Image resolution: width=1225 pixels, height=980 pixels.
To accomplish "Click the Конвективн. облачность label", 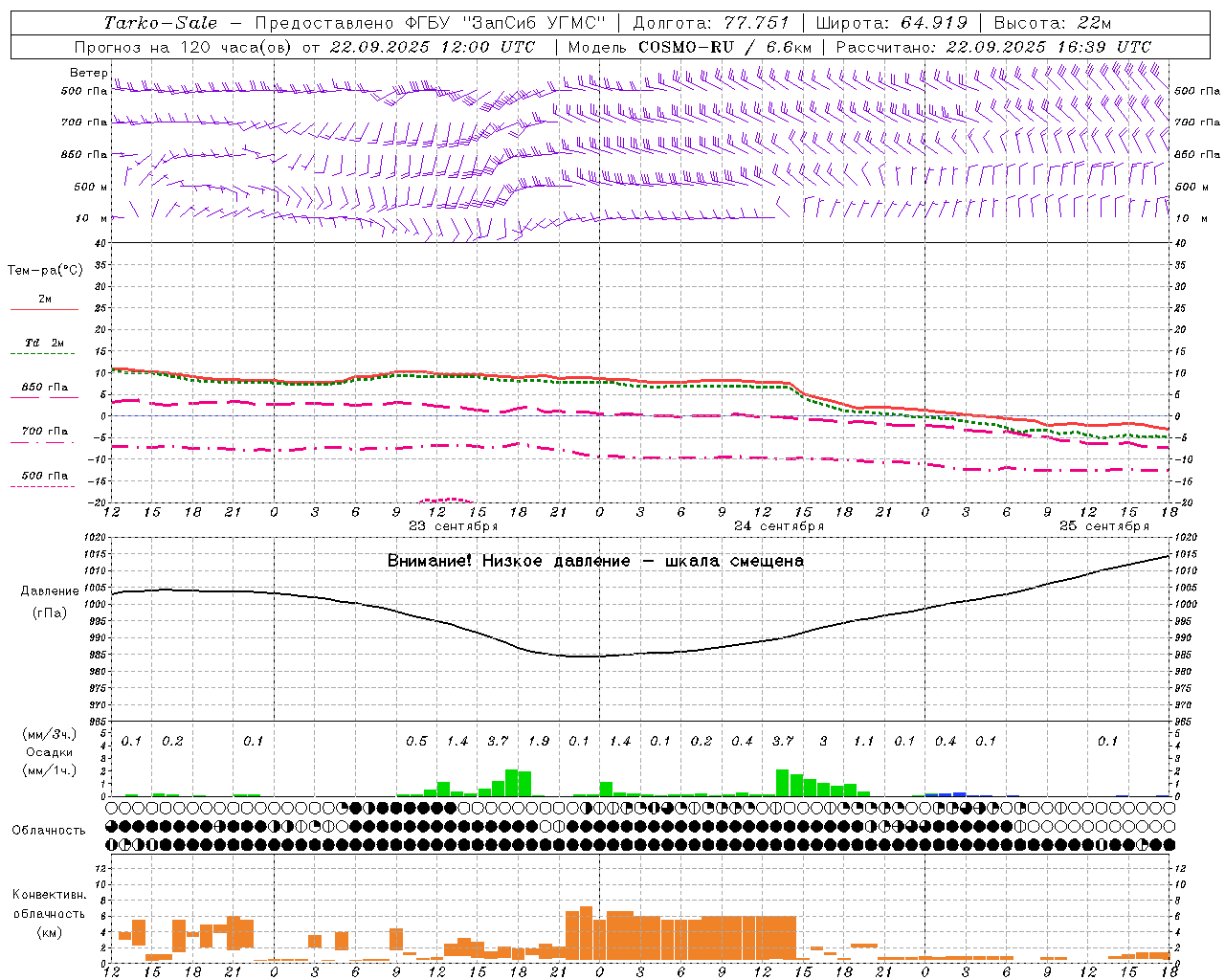I will (x=49, y=904).
